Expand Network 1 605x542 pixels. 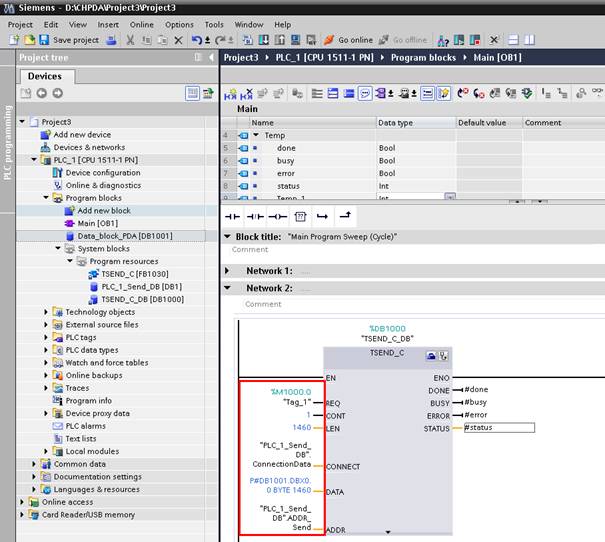point(228,271)
